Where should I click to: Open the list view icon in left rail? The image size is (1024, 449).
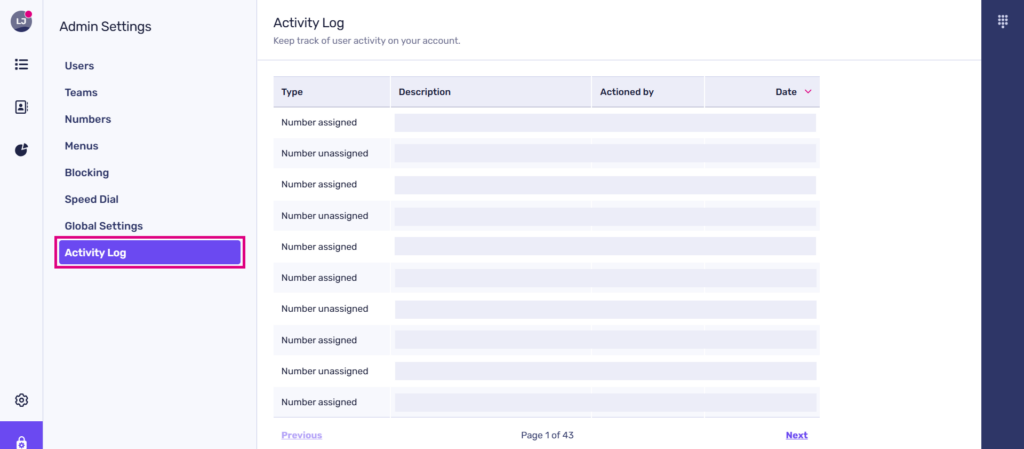(21, 64)
